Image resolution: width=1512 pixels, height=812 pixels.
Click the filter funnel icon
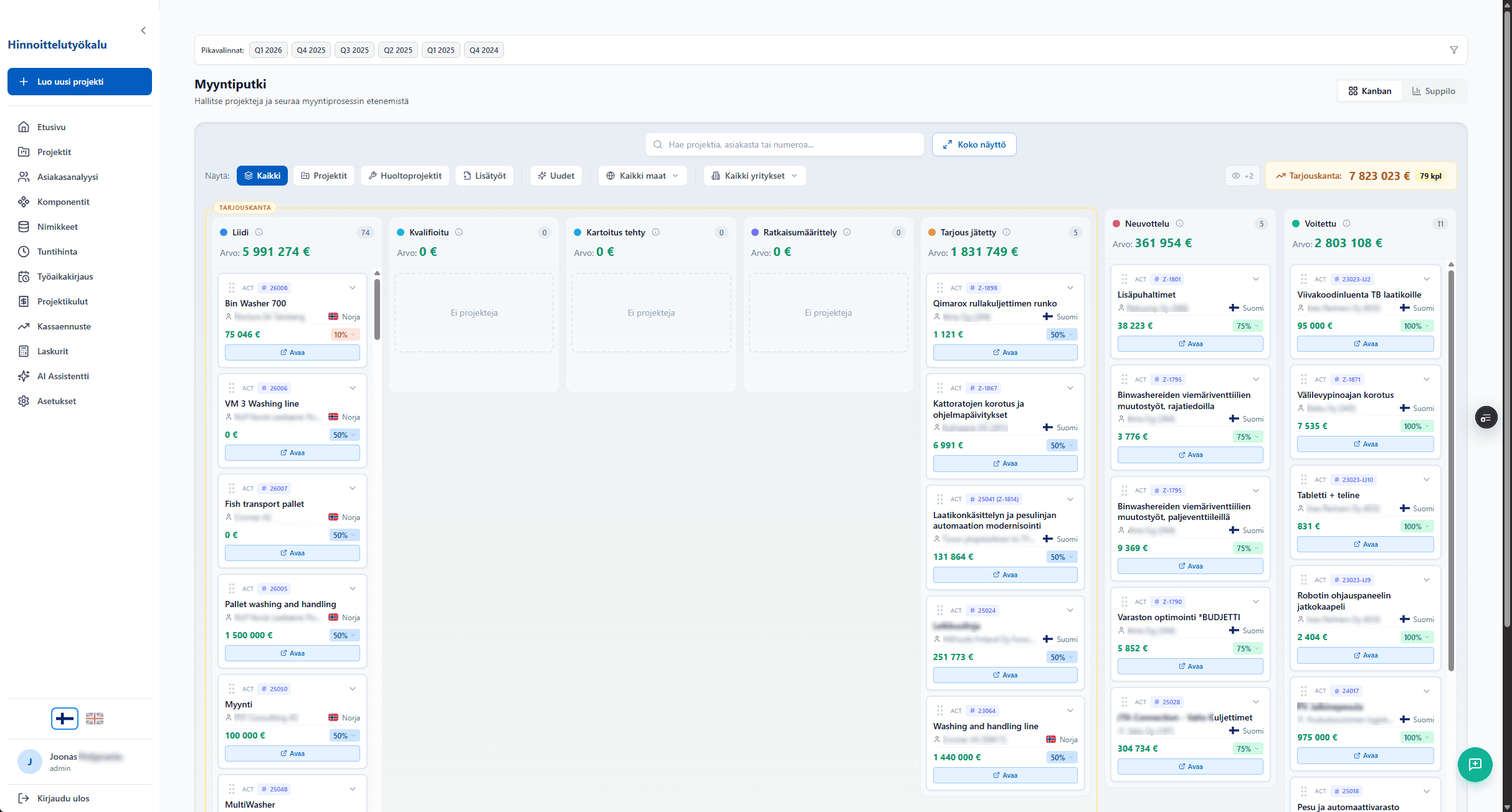pos(1453,50)
